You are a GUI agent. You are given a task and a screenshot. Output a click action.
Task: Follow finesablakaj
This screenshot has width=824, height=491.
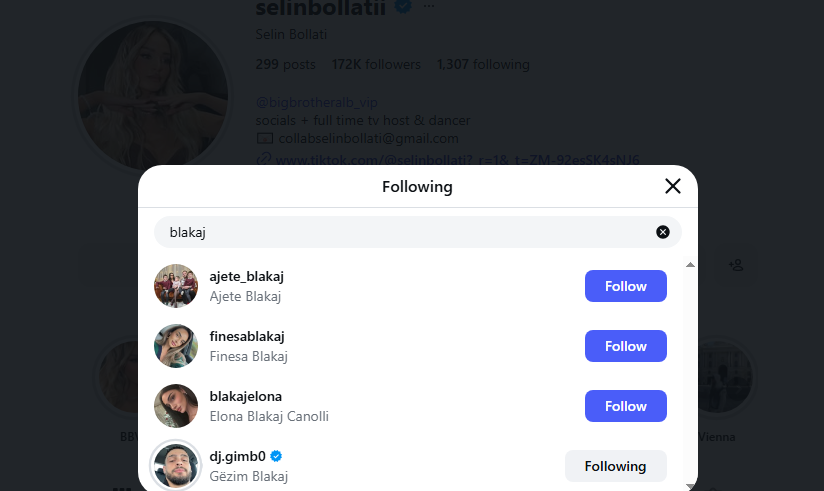click(625, 346)
